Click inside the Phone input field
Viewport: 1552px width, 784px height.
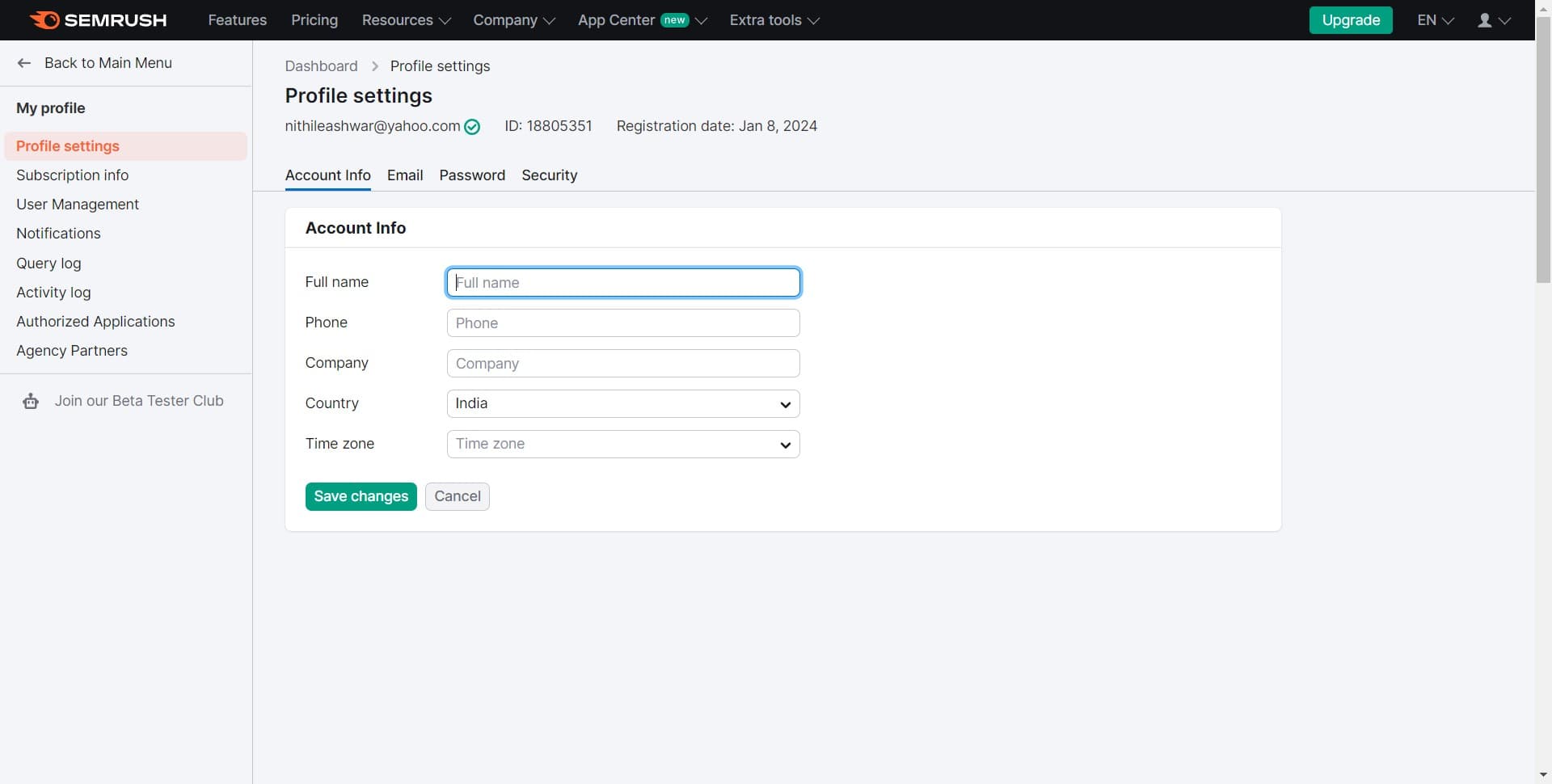622,322
